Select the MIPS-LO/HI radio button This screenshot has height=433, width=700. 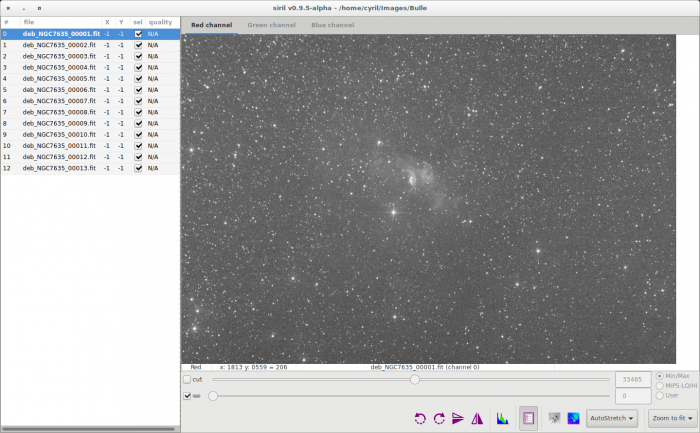(x=659, y=386)
